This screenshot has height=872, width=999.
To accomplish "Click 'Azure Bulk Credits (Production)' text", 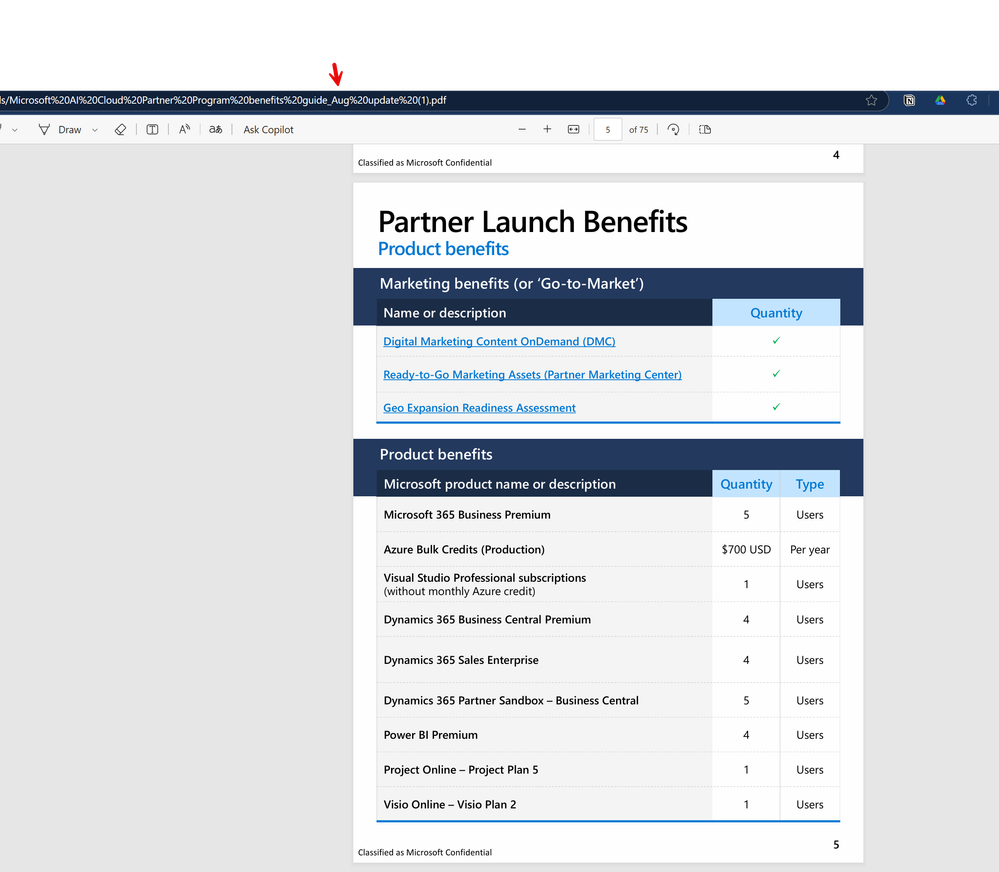I will [464, 550].
